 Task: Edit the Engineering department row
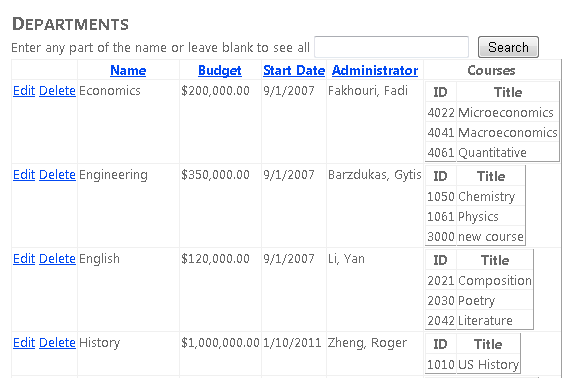coord(24,174)
